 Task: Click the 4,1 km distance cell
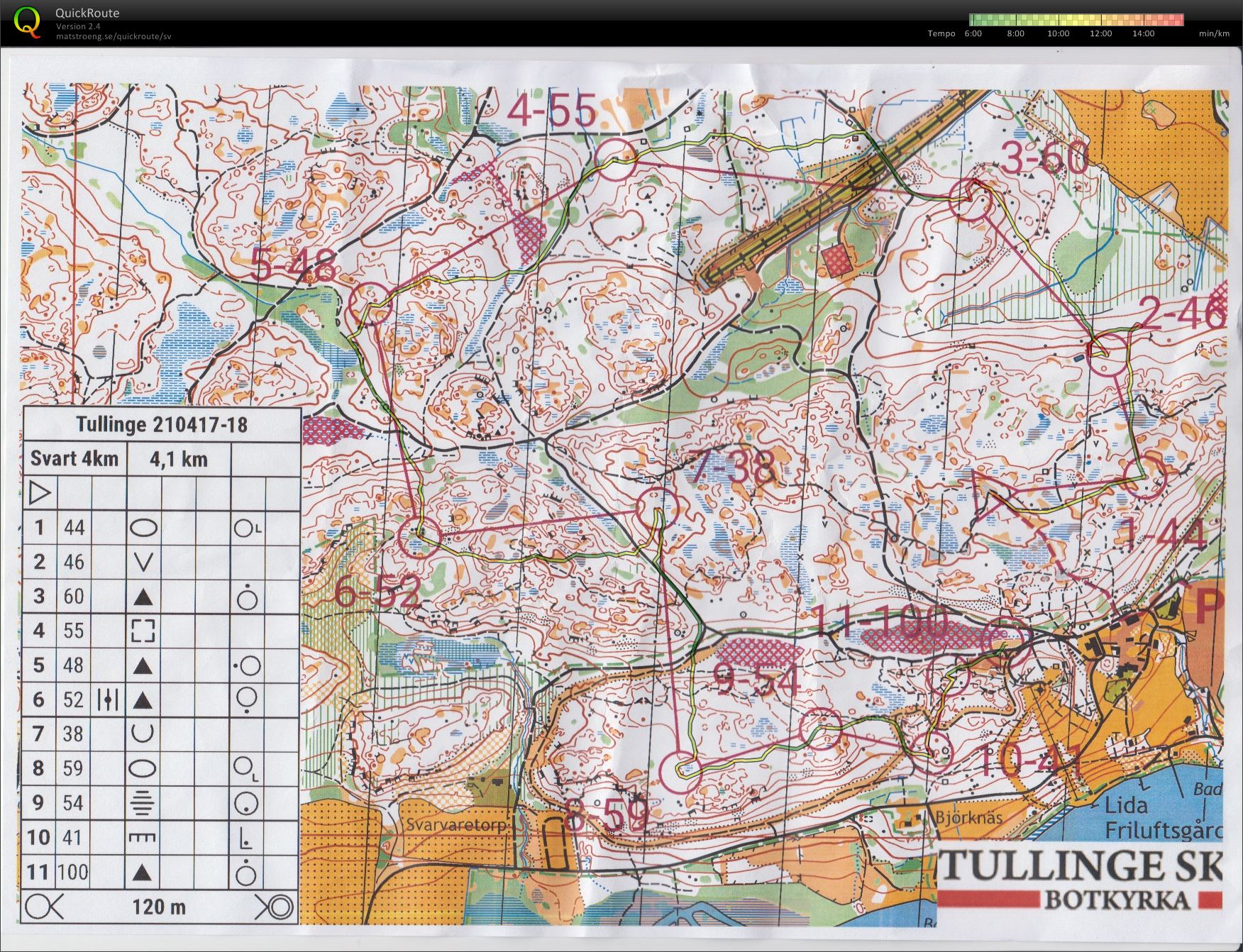tap(179, 459)
